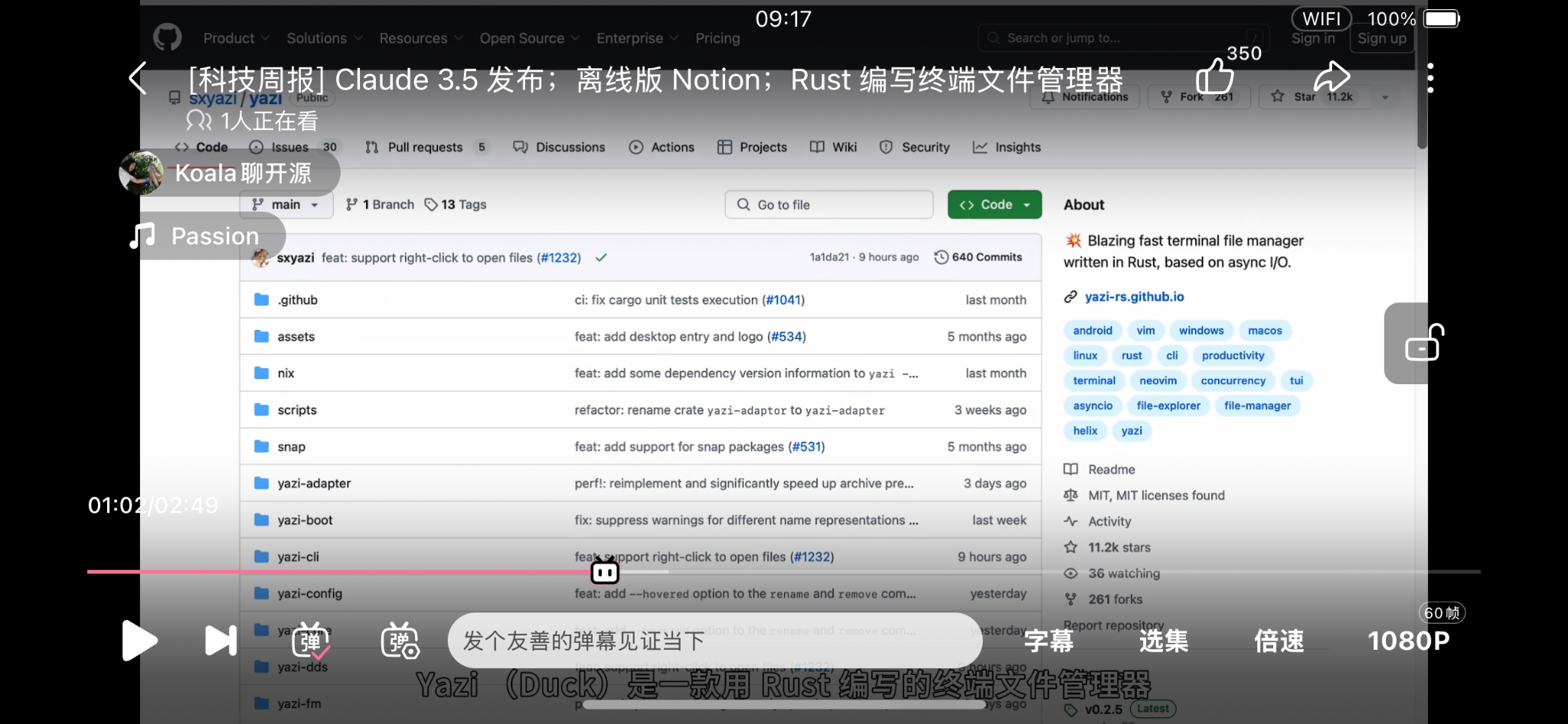Viewport: 1568px width, 724px height.
Task: Tap the uploader's avatar picture
Action: coord(141,173)
